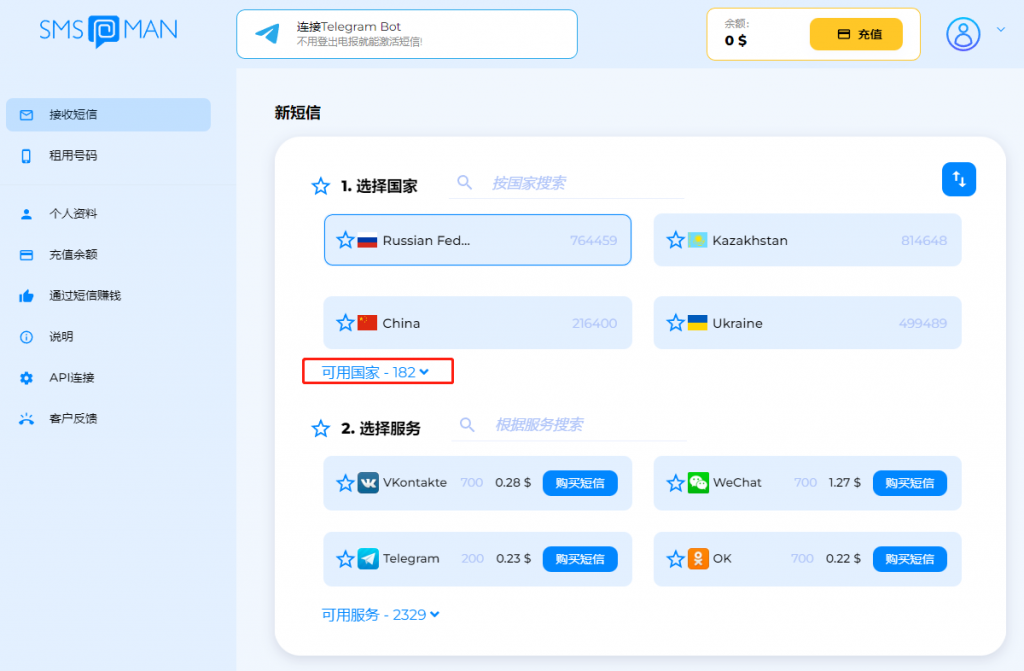The height and width of the screenshot is (671, 1024).
Task: Click the Ukraine flag icon
Action: tap(697, 323)
